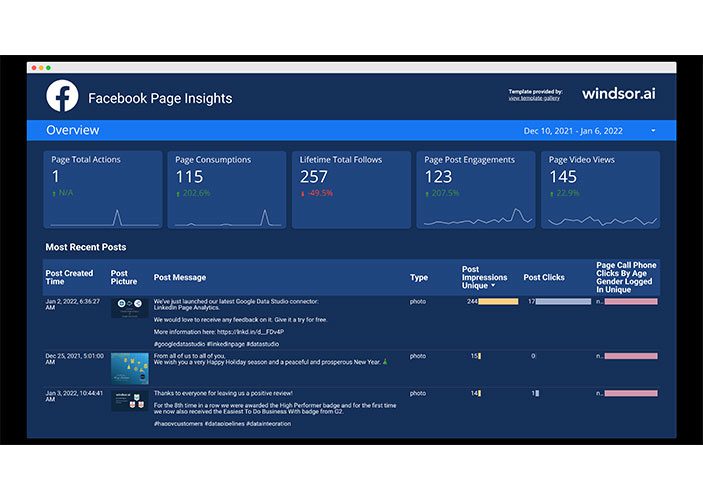Sort by Type column header
Screen dimensions: 703x500
419,277
